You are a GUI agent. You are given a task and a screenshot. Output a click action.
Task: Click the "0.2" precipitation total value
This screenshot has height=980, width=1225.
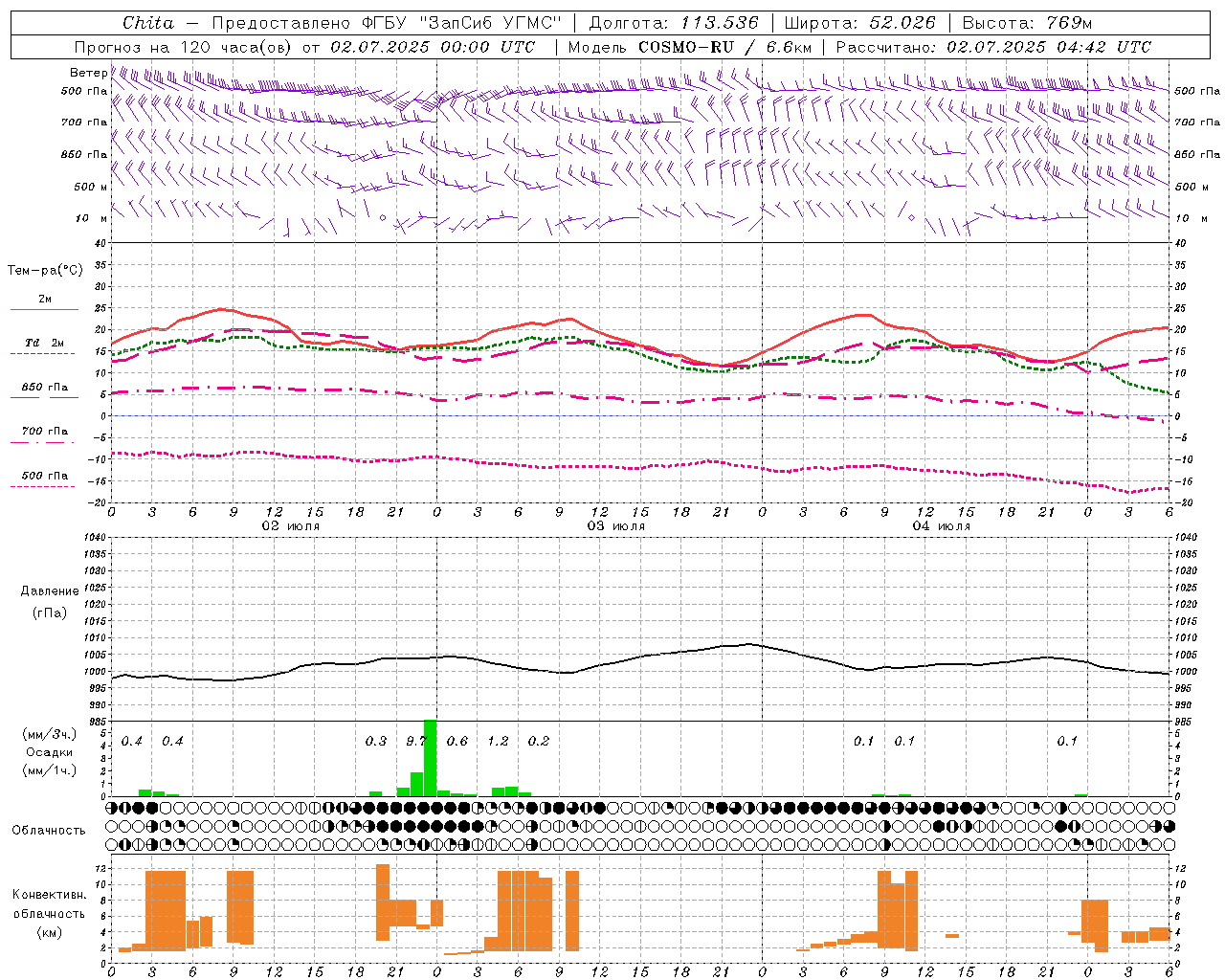point(539,741)
